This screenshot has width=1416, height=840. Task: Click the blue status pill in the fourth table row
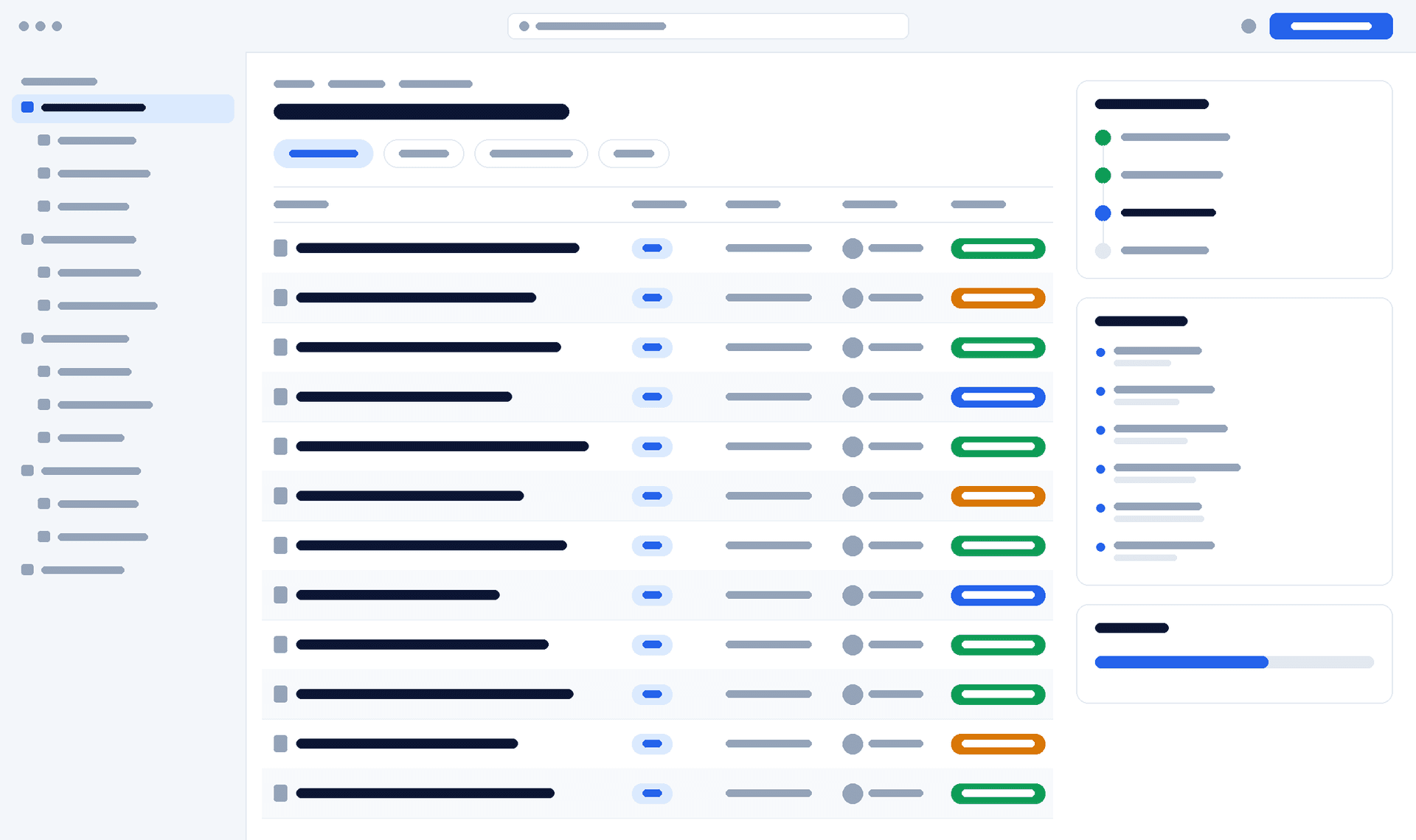998,397
